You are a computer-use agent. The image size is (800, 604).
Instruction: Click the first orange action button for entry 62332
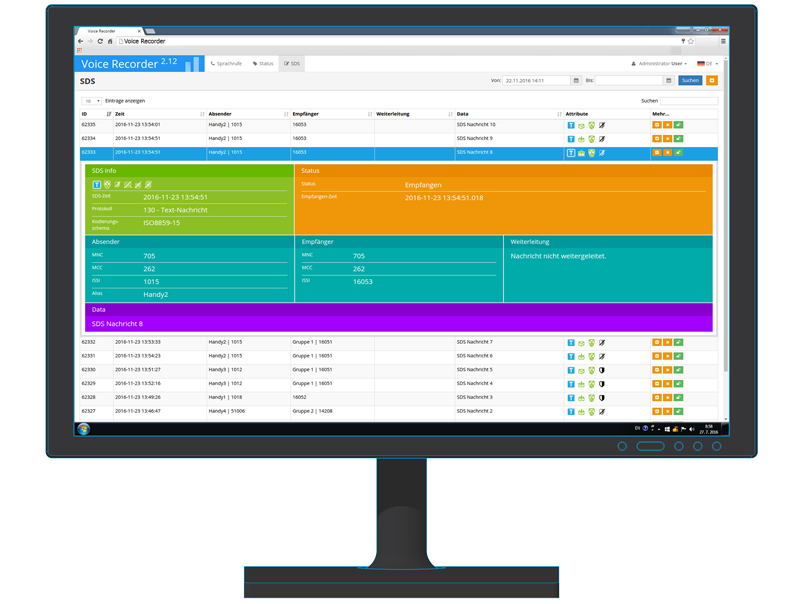pyautogui.click(x=657, y=343)
